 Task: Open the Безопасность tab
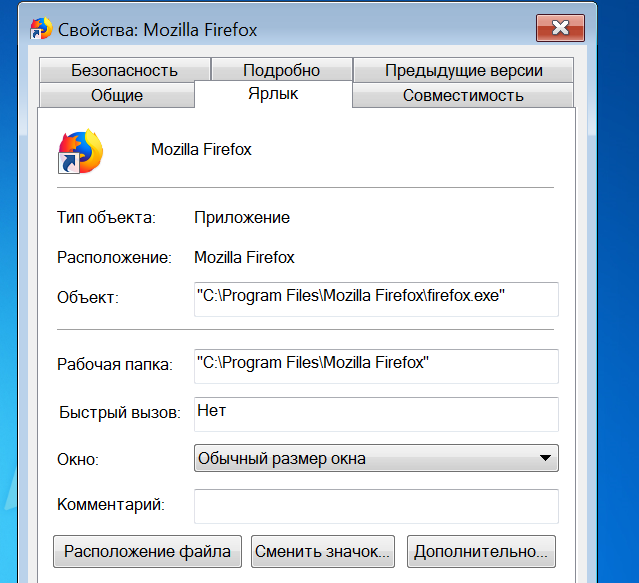tap(124, 70)
